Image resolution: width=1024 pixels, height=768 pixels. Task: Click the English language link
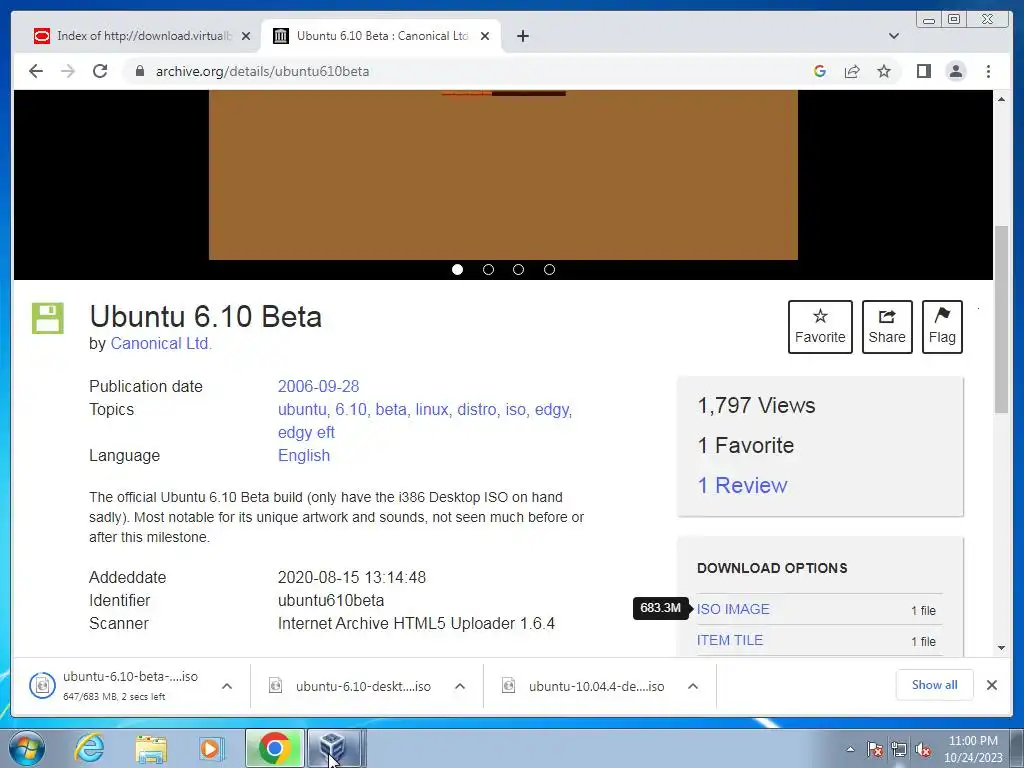304,456
